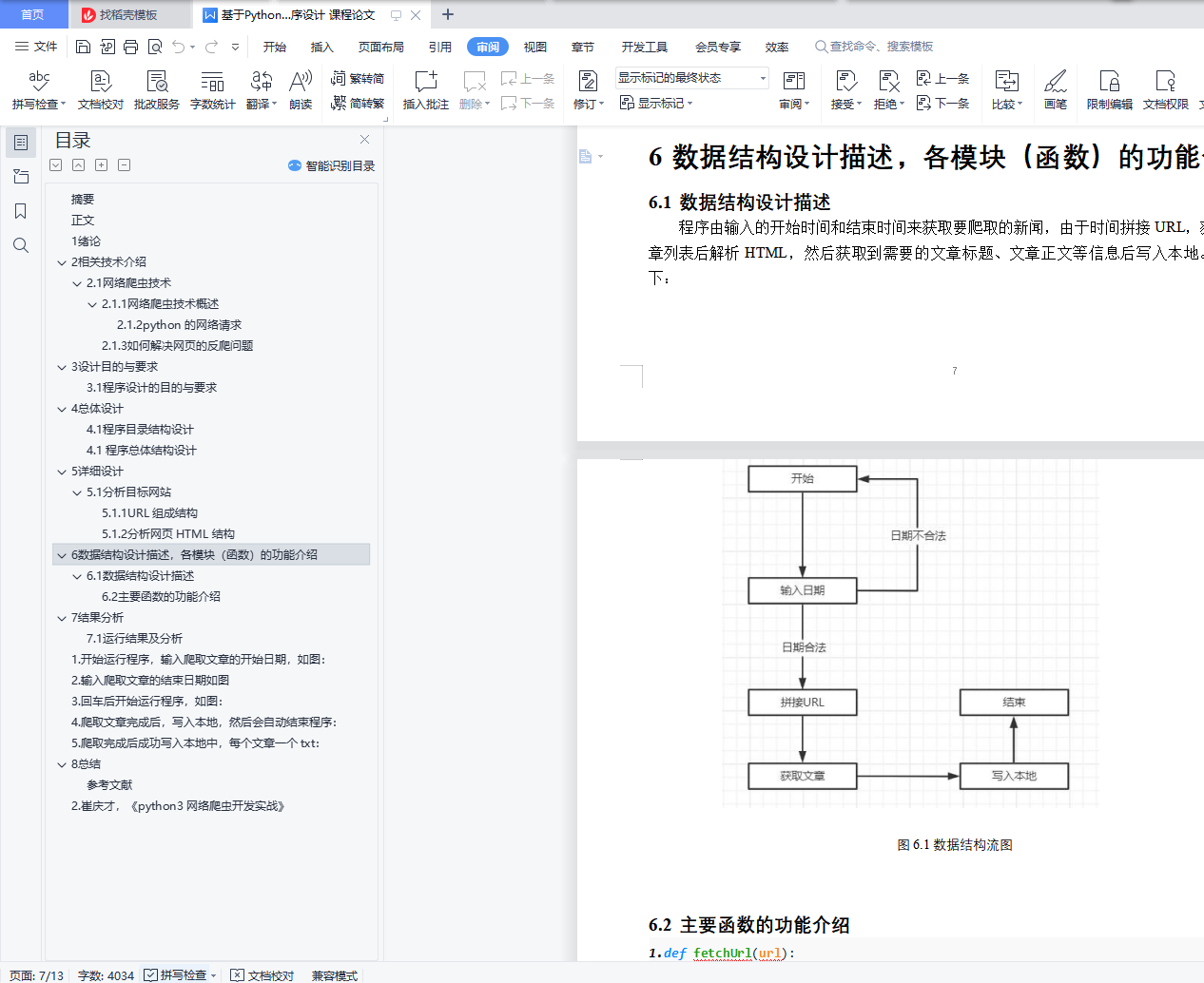Open 文档校对 document proofreading tool

point(101,91)
